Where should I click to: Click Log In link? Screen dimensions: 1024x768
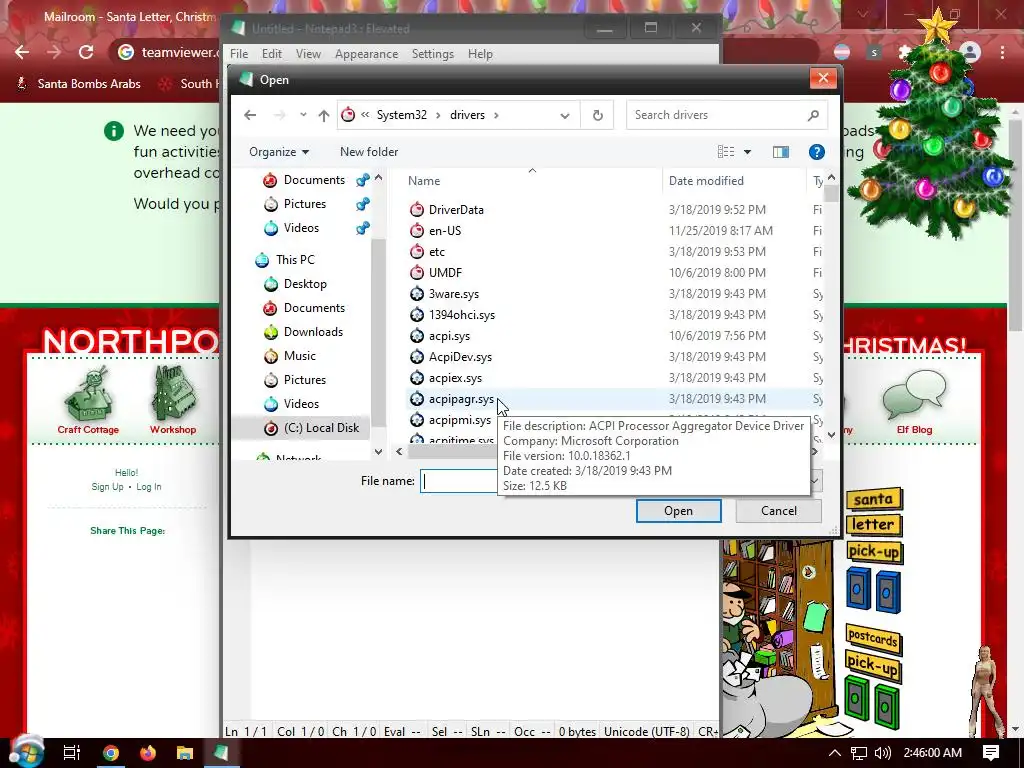point(149,487)
